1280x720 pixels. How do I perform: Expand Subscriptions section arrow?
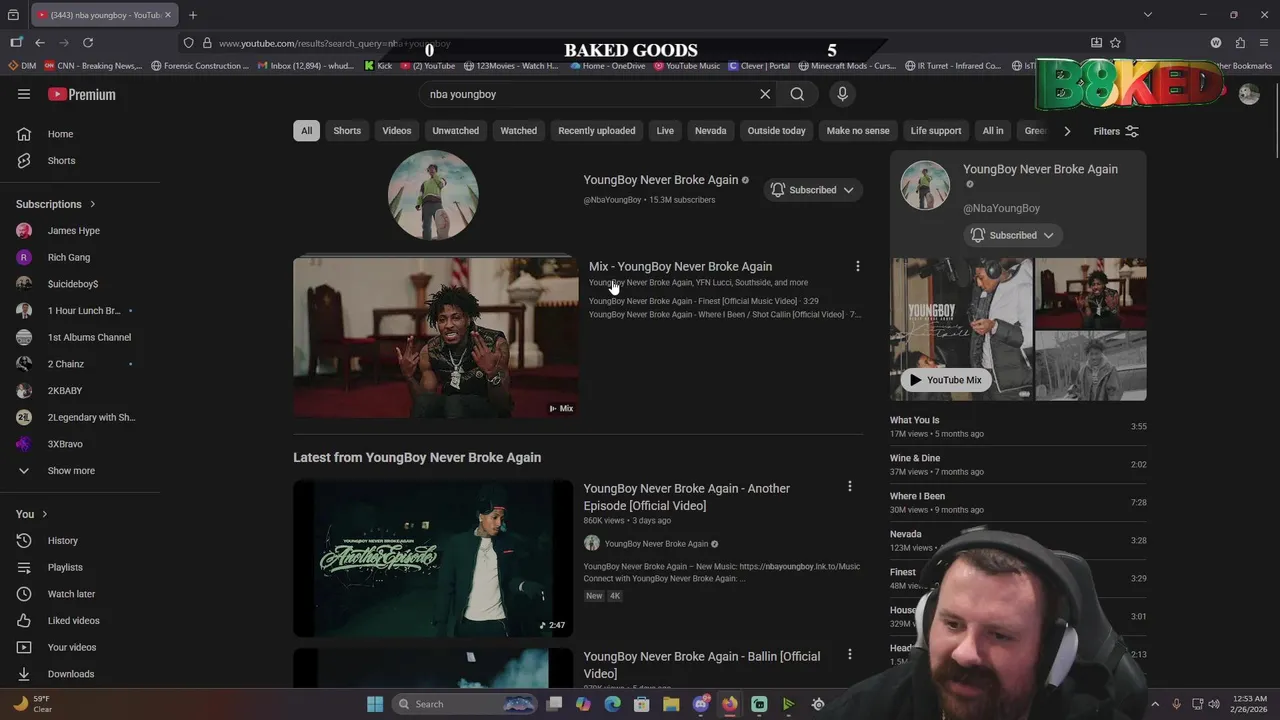[x=93, y=204]
